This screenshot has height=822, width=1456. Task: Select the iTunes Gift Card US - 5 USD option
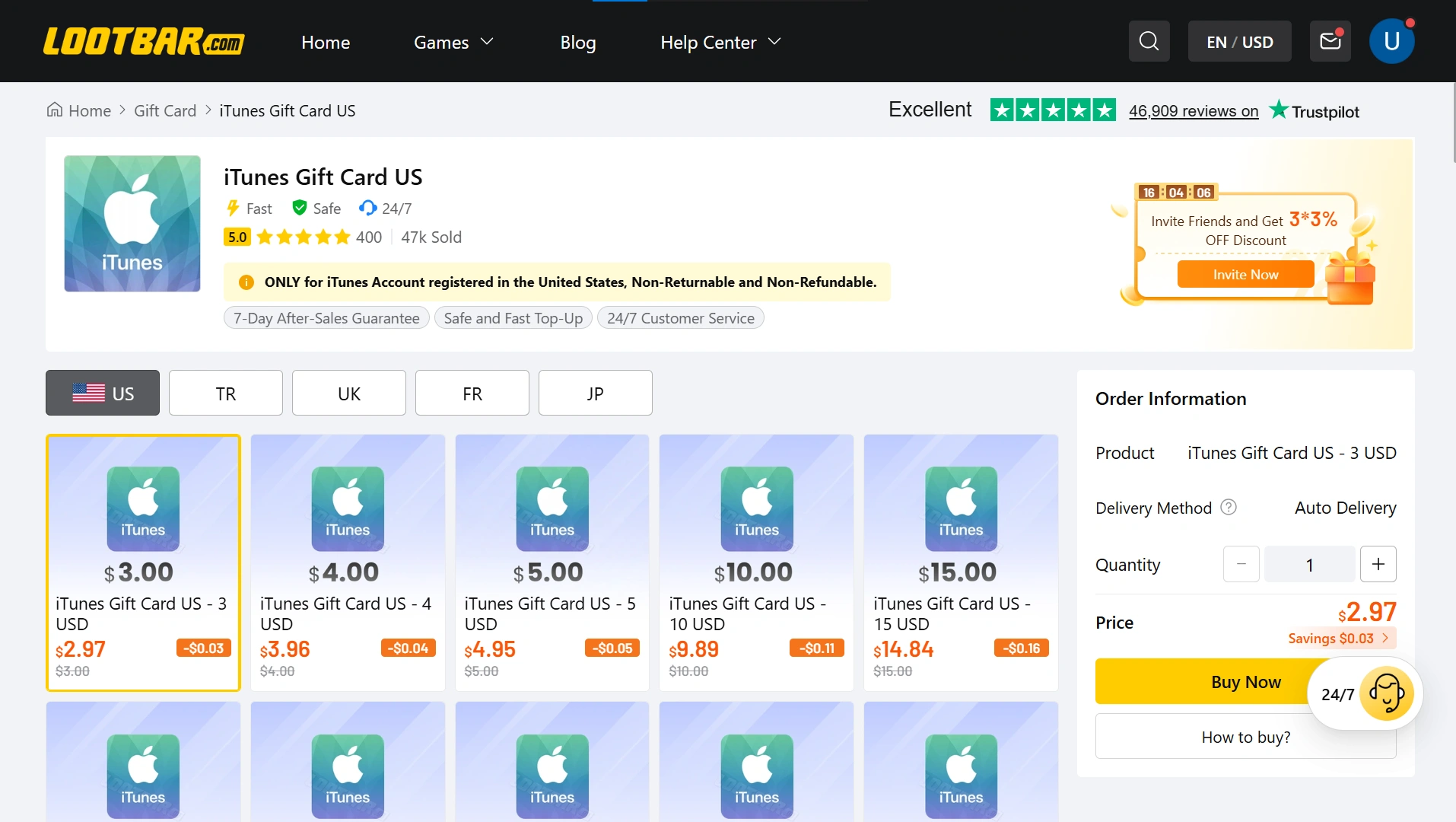pos(552,562)
